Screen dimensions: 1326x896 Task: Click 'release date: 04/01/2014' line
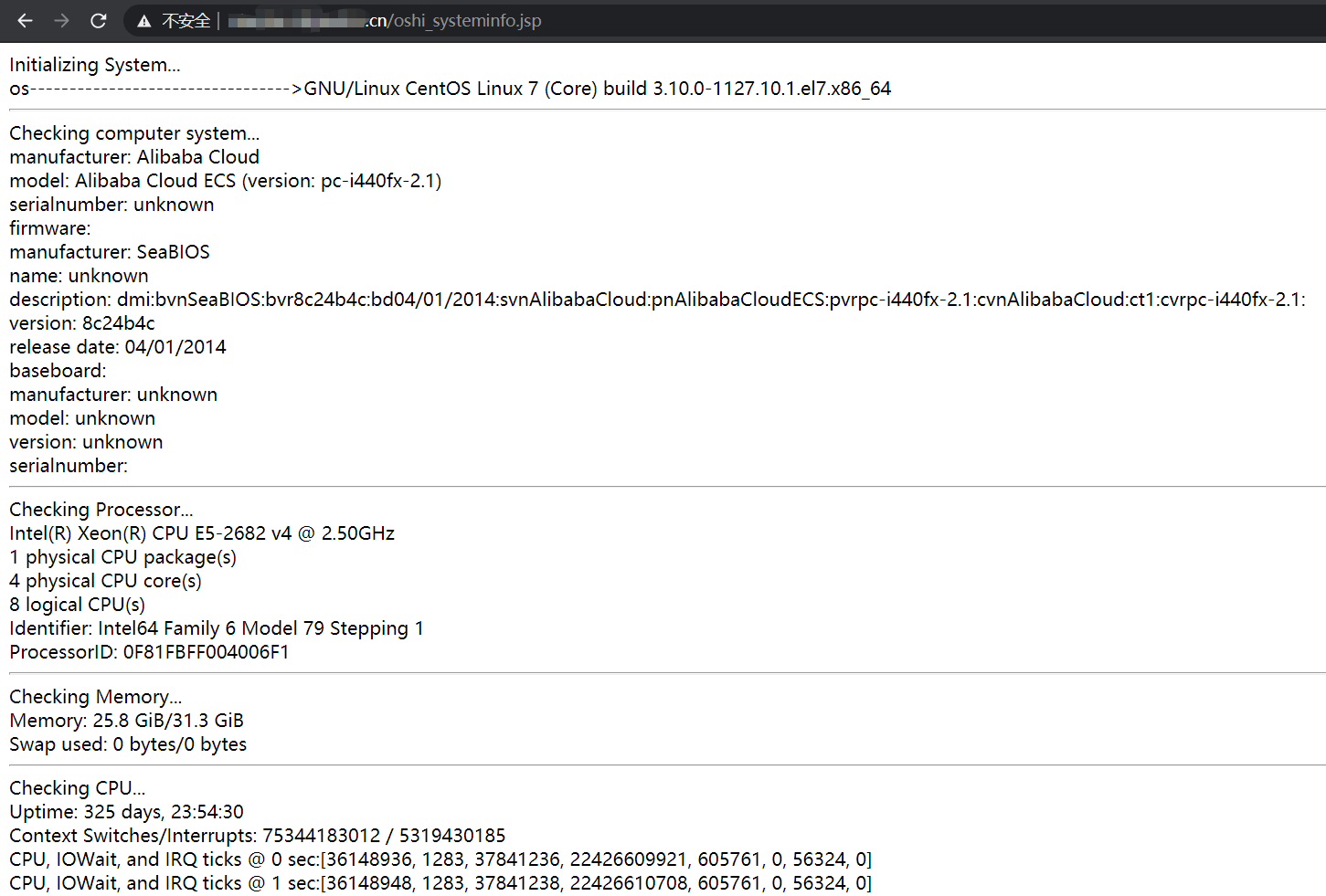click(x=118, y=347)
